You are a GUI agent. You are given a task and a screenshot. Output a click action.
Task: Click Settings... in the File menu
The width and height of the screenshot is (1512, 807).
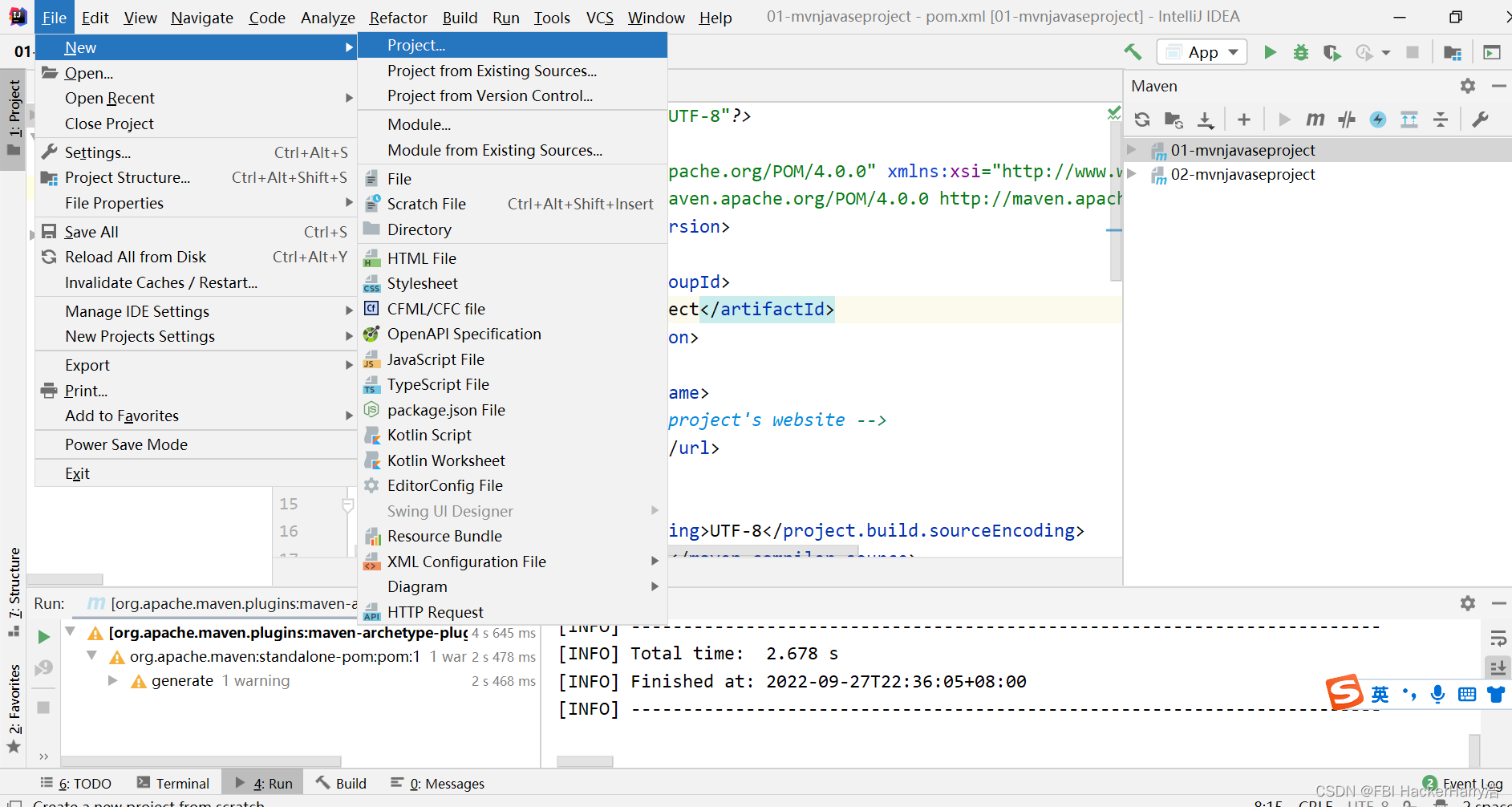[x=97, y=152]
